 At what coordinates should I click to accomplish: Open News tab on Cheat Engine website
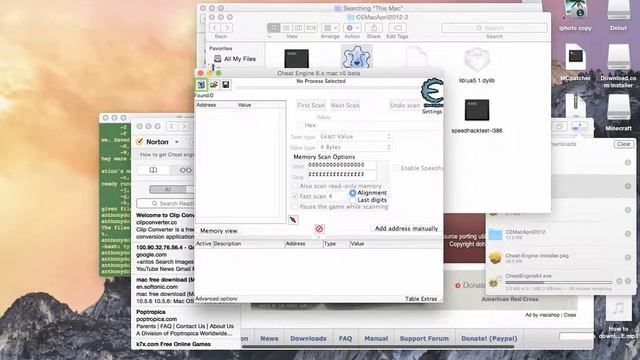pyautogui.click(x=269, y=338)
